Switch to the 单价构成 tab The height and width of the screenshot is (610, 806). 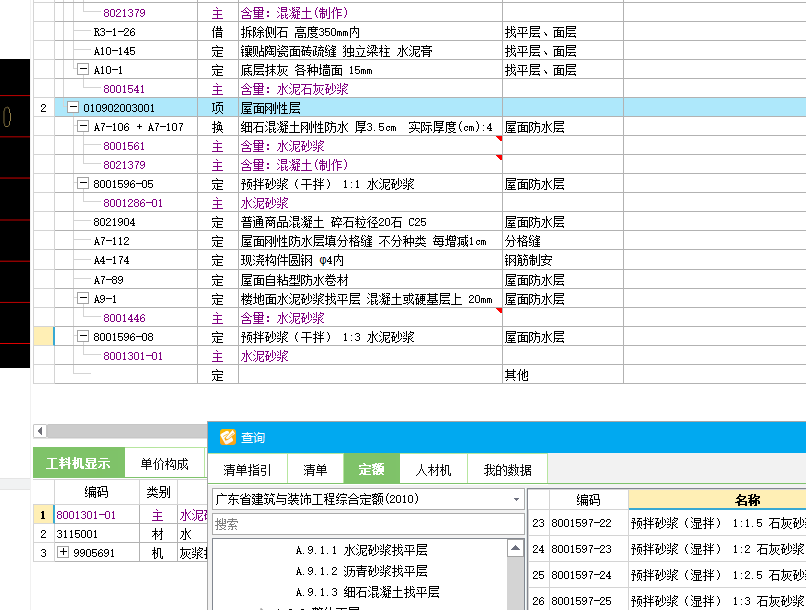tap(164, 464)
